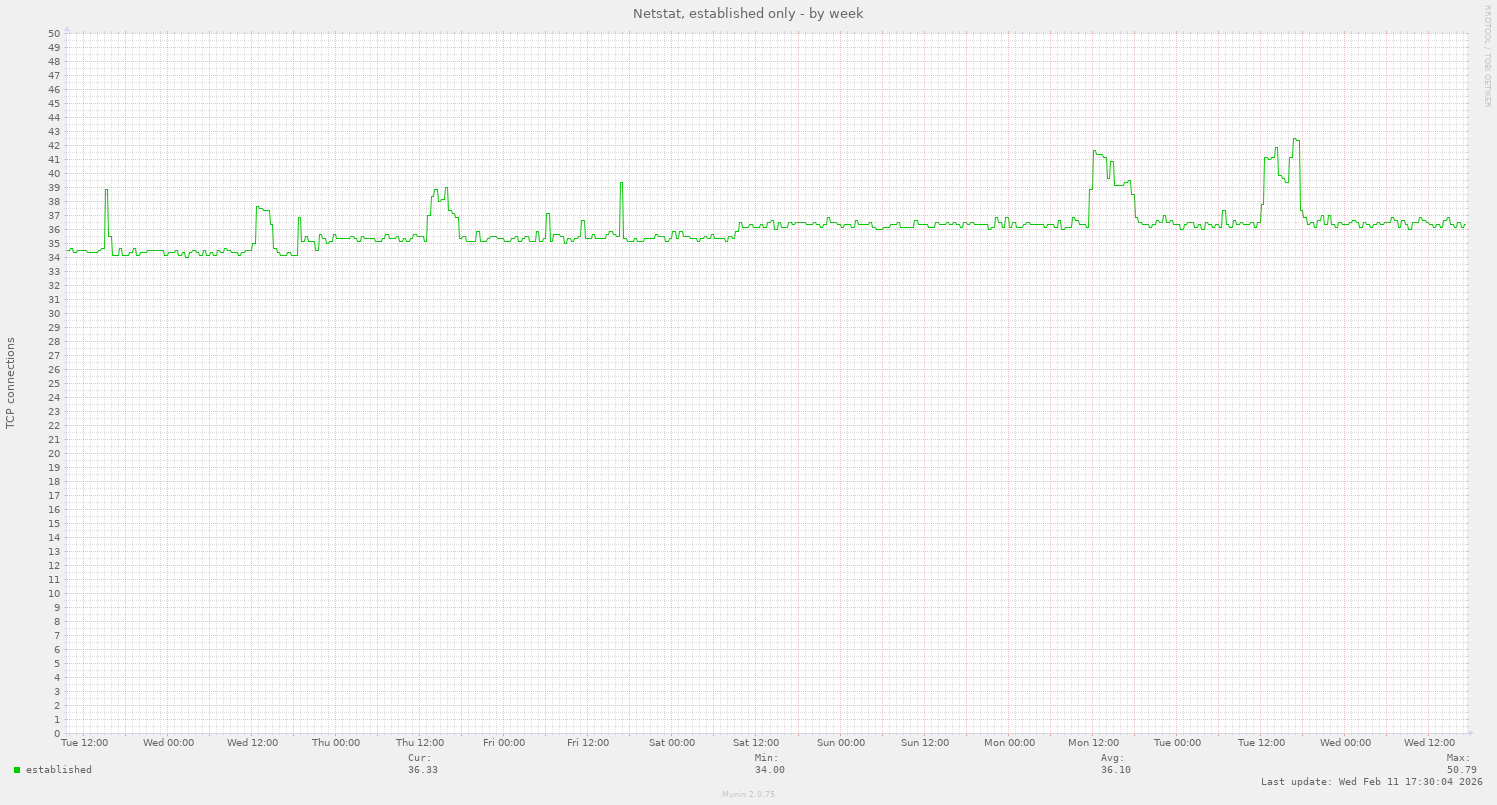This screenshot has width=1497, height=805.
Task: Toggle the TCP connections axis label
Action: click(x=11, y=380)
